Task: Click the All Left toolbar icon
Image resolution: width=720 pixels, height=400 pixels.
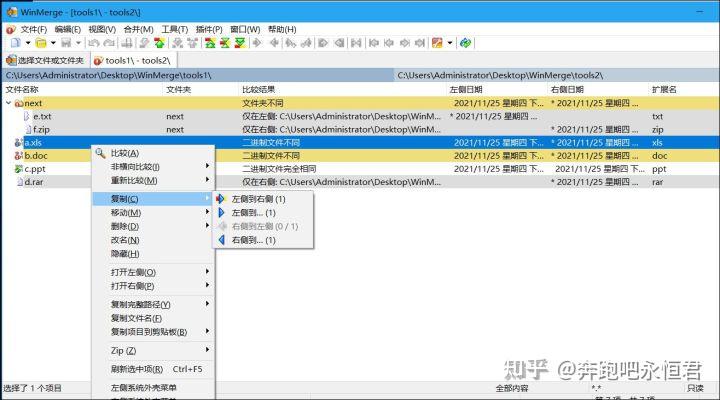Action: point(339,43)
